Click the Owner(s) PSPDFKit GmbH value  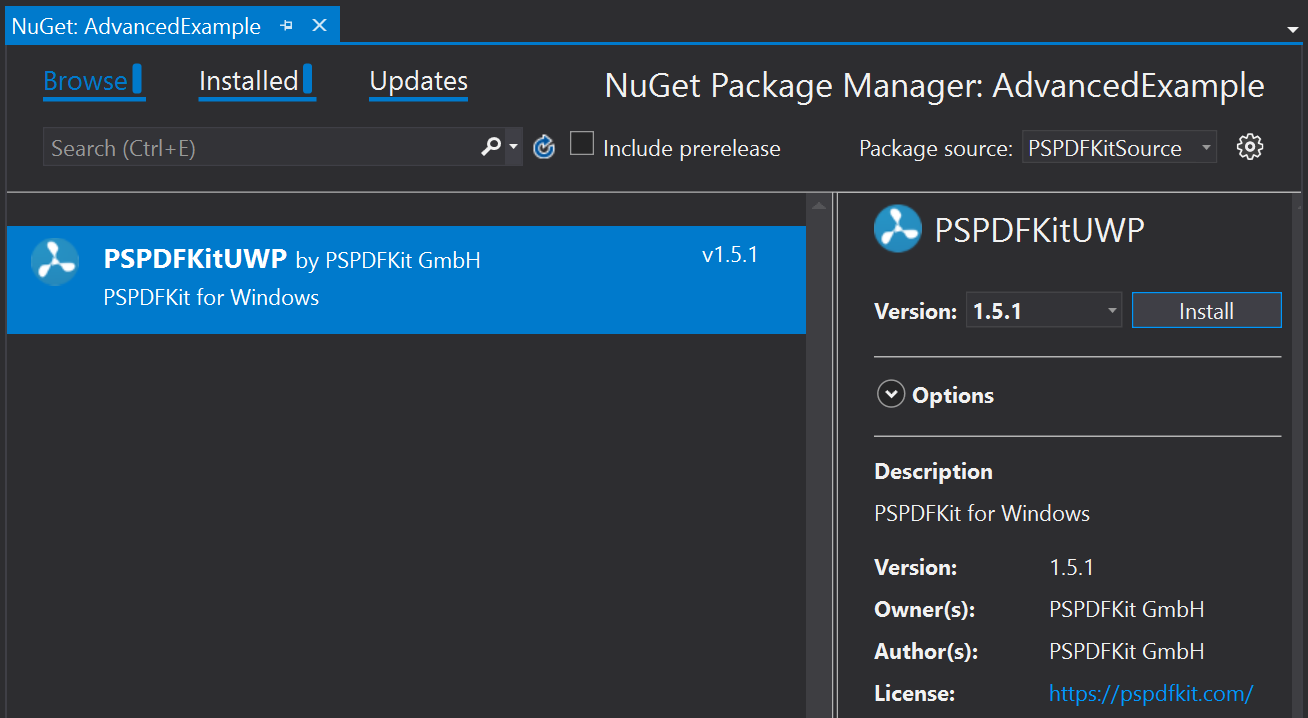coord(1126,609)
